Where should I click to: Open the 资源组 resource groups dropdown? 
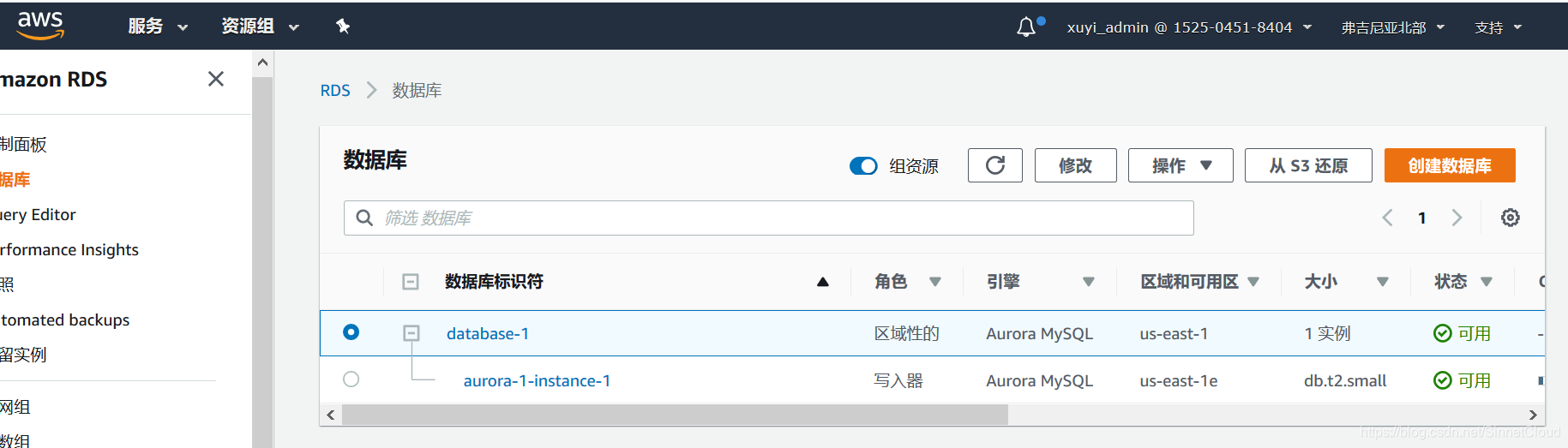click(260, 27)
